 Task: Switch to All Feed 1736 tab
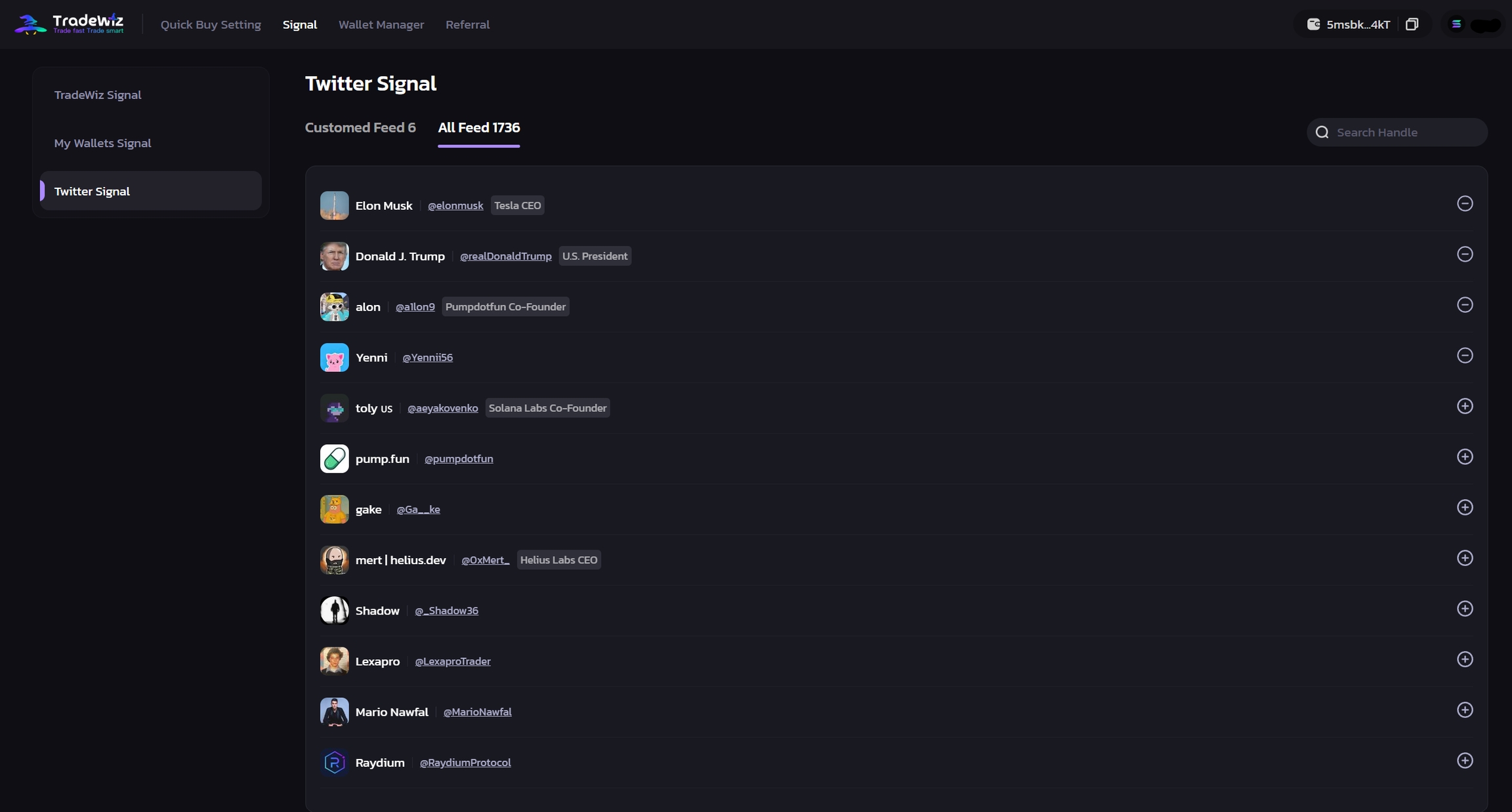tap(478, 127)
